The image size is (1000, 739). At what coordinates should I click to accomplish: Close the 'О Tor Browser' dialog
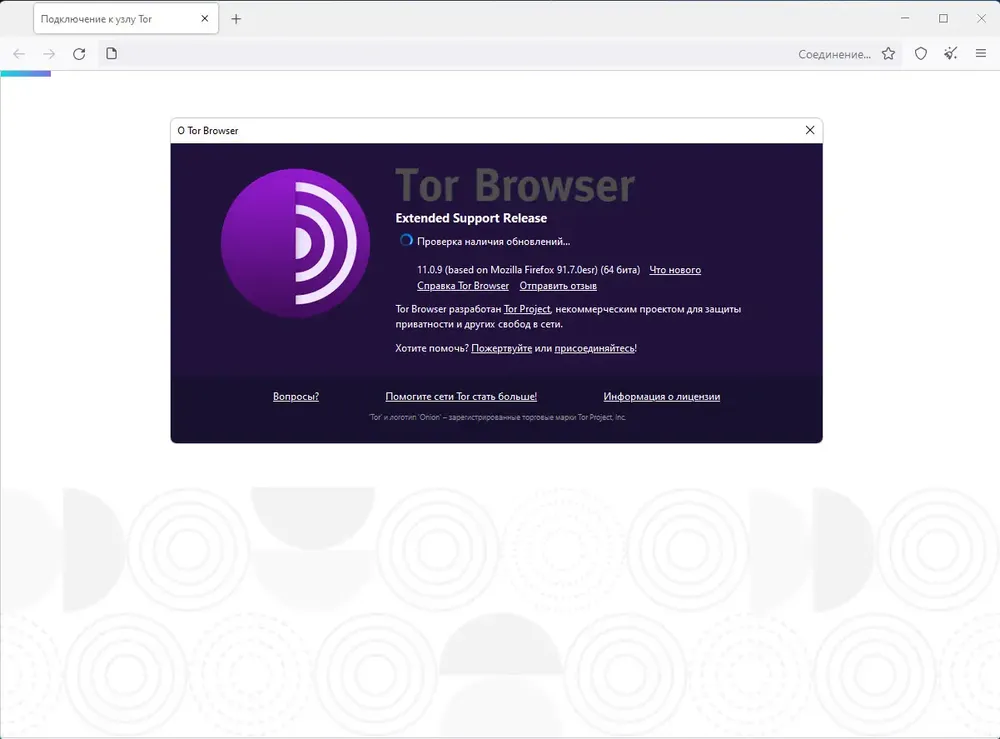(x=810, y=130)
